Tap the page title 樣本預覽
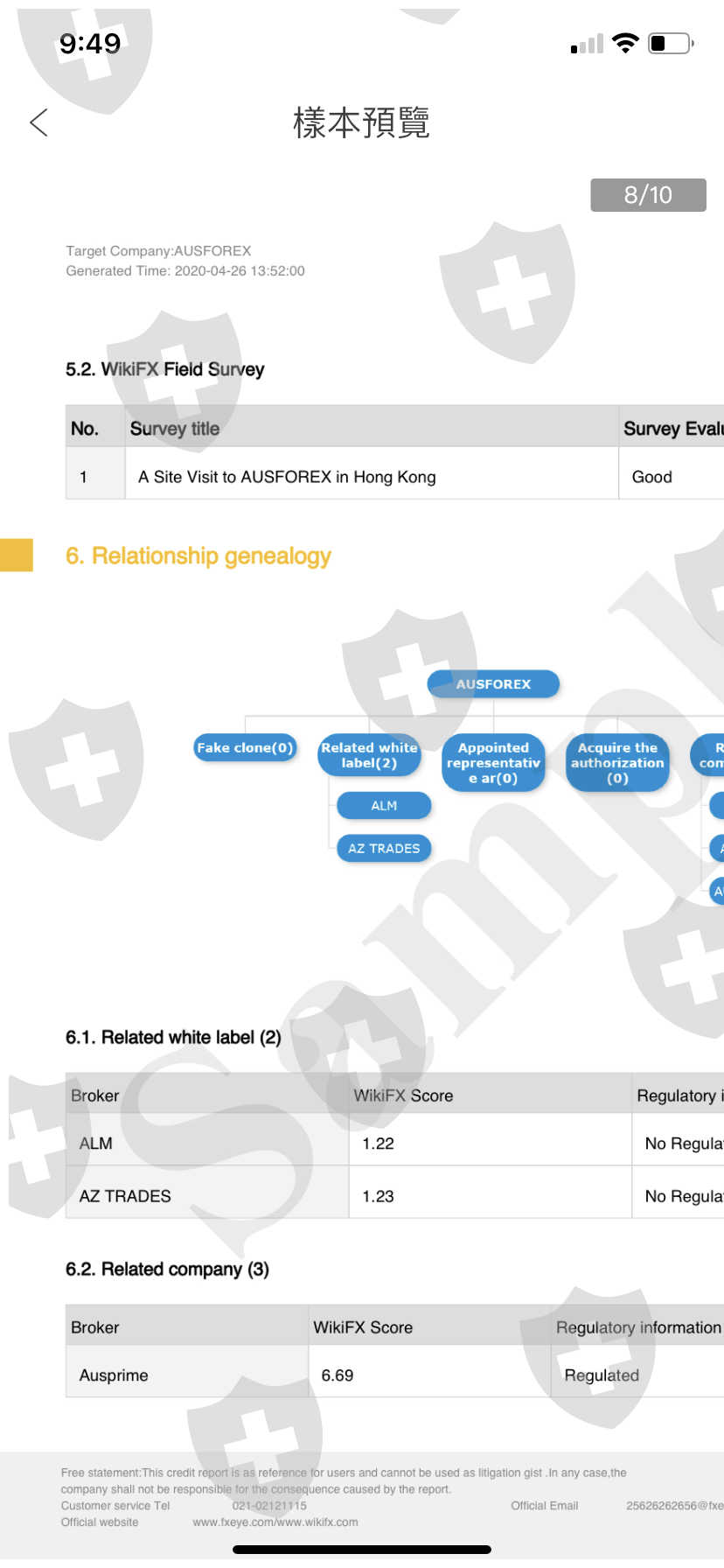Image resolution: width=724 pixels, height=1568 pixels. 361,122
